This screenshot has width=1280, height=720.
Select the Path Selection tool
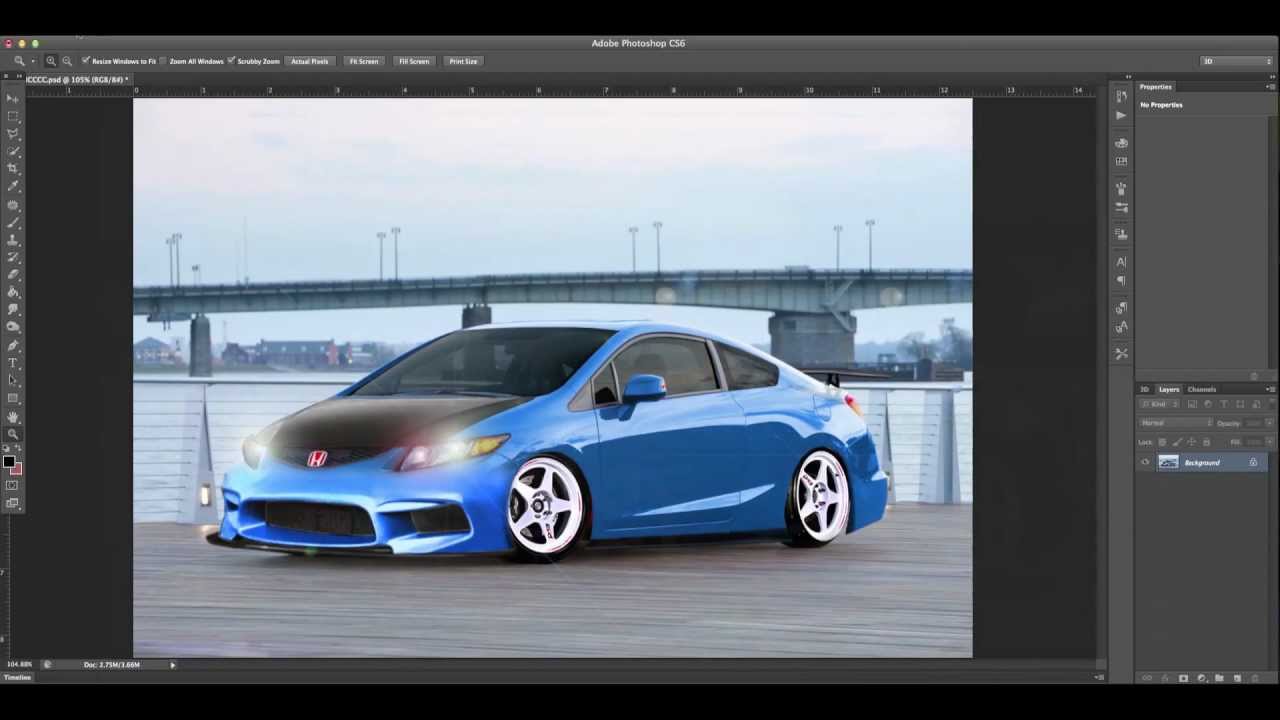tap(12, 380)
